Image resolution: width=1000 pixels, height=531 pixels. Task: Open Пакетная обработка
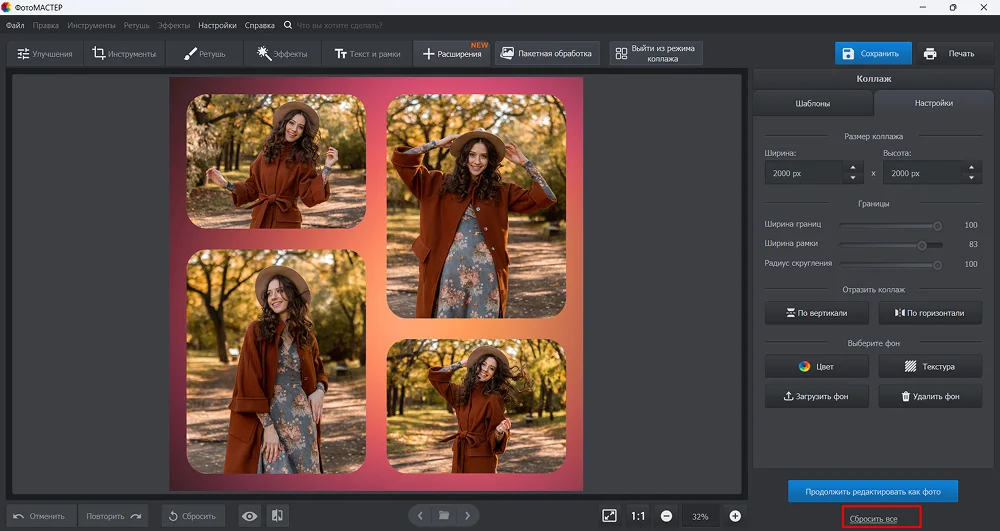point(547,54)
